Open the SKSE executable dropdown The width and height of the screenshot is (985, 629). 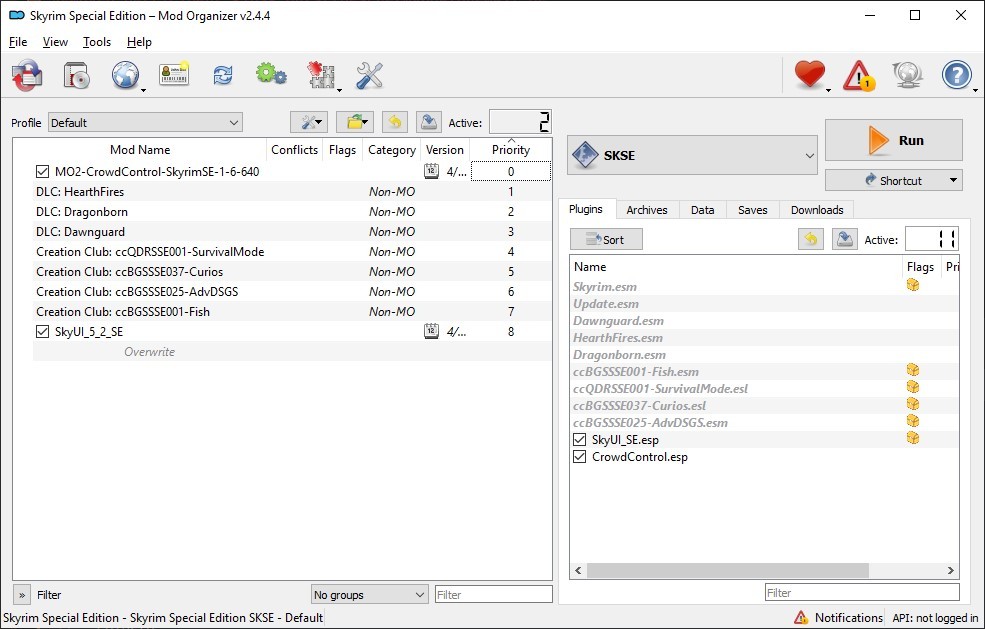click(x=692, y=155)
